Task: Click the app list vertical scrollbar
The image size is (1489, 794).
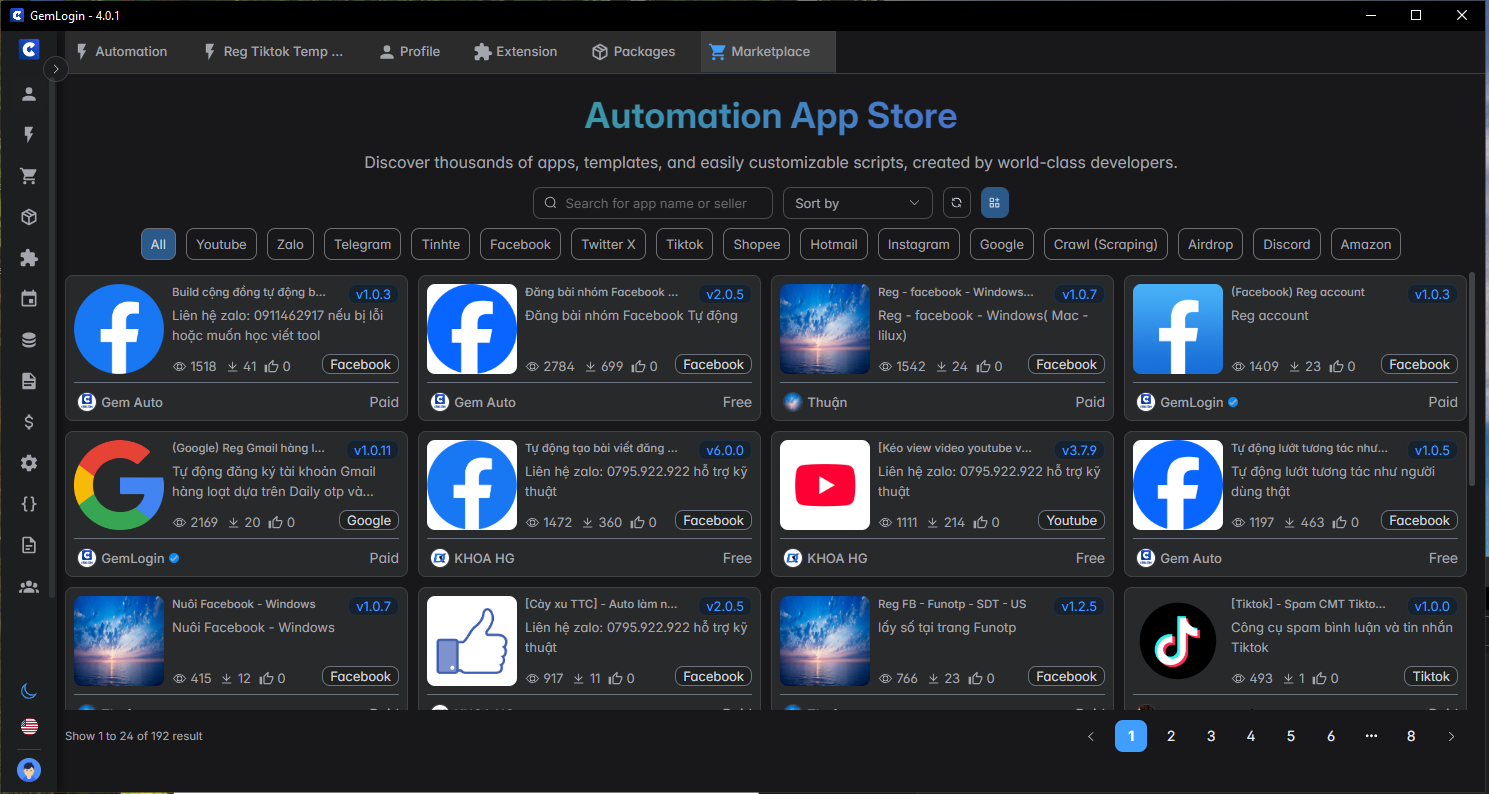Action: pos(1471,380)
